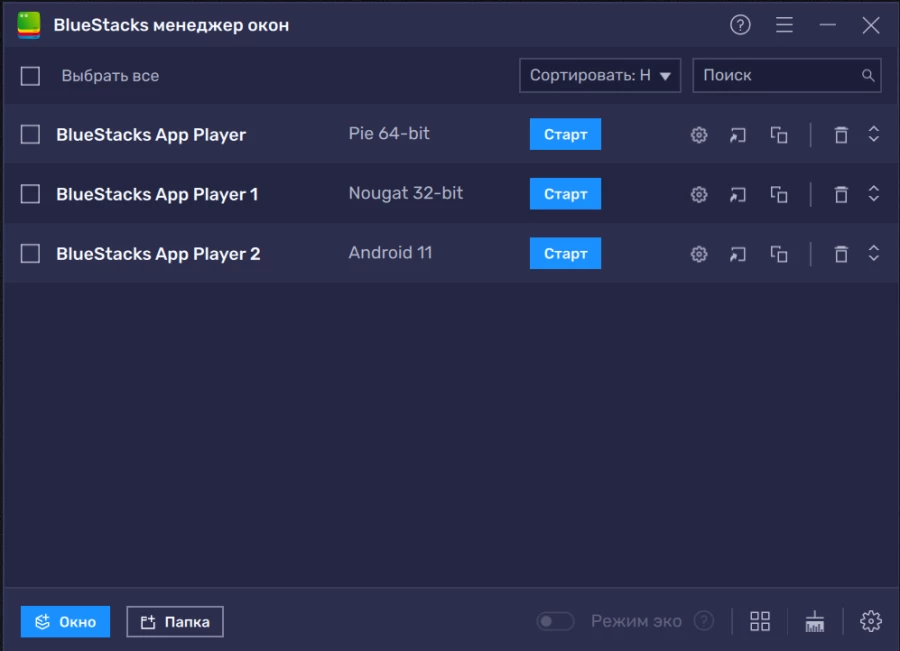The image size is (900, 651).
Task: Click the Поиск search field
Action: click(787, 75)
